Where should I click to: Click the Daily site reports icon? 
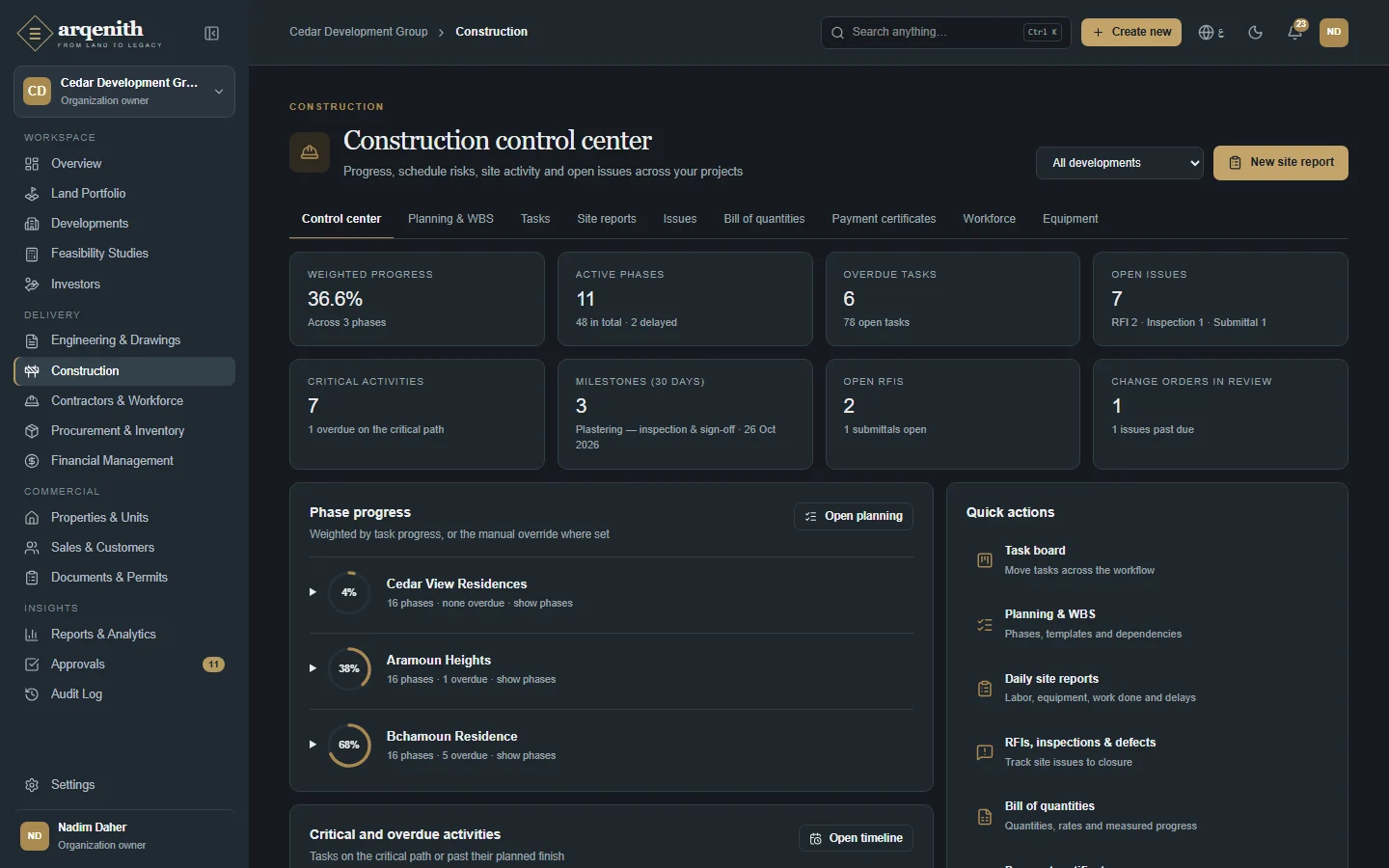pyautogui.click(x=985, y=689)
